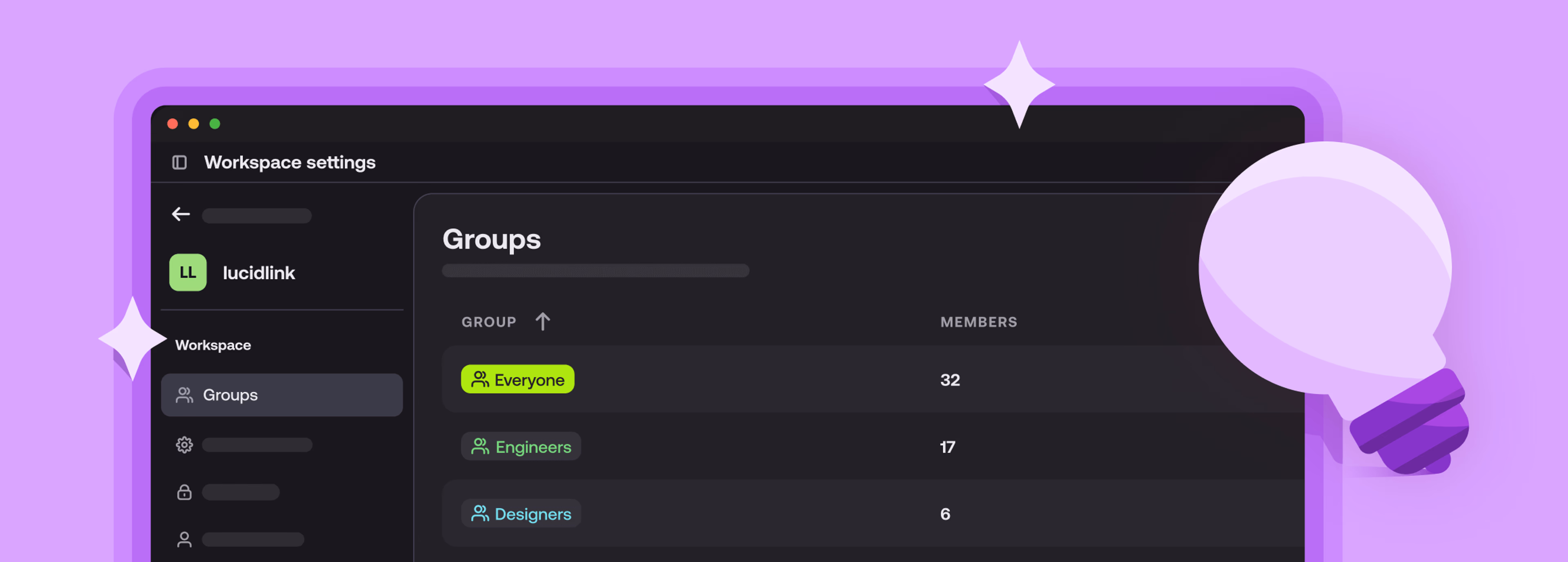Open the user profile sidebar item
This screenshot has width=1568, height=562.
point(185,540)
